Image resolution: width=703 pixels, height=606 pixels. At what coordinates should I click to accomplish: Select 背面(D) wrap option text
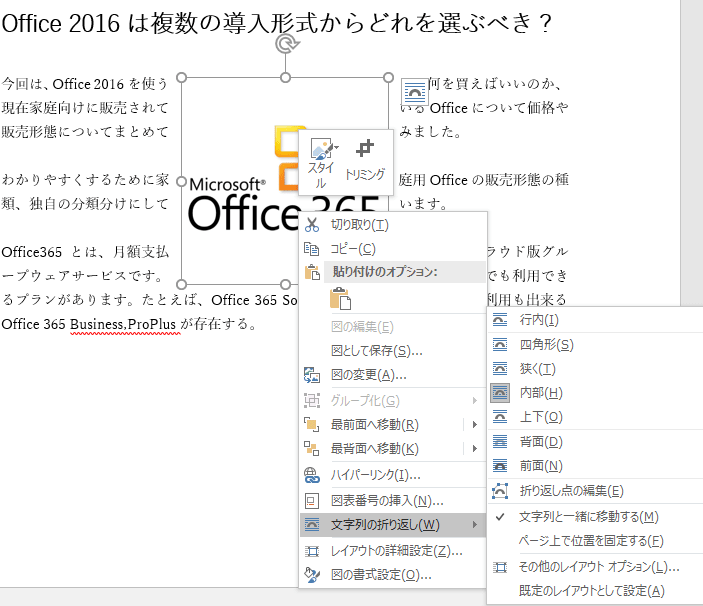pyautogui.click(x=541, y=442)
